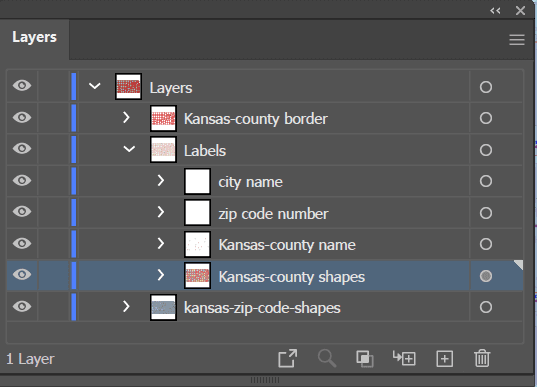
Task: Select the Kansas-county shapes sublayer name
Action: point(292,277)
